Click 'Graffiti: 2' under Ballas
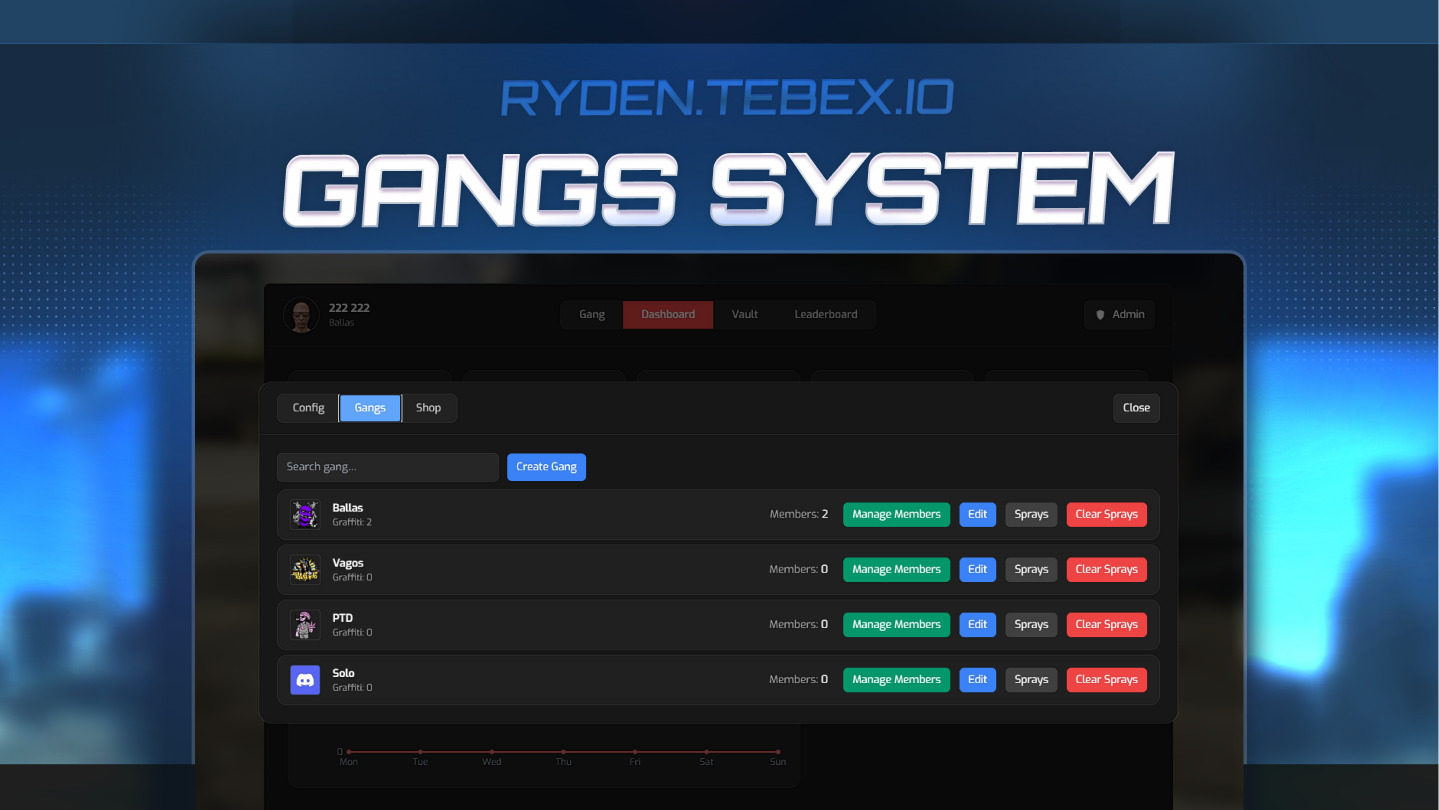Screen dimensions: 1439x810 (352, 523)
